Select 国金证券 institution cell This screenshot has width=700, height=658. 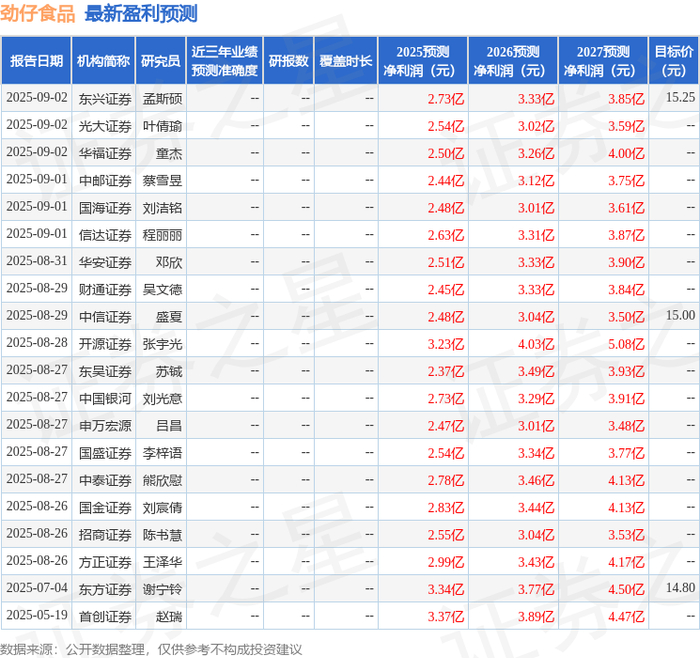[x=105, y=507]
